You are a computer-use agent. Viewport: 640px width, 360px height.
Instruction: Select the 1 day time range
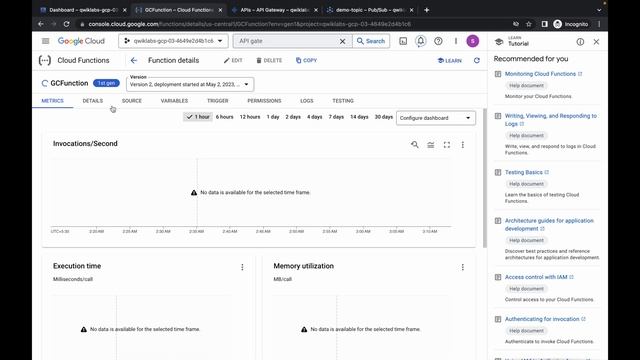pos(273,117)
